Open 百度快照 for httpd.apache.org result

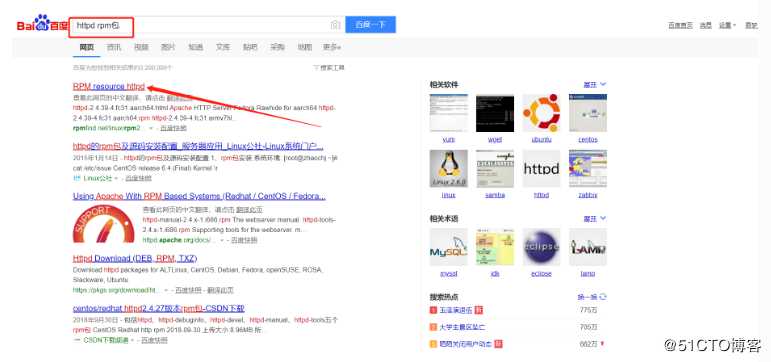point(244,240)
